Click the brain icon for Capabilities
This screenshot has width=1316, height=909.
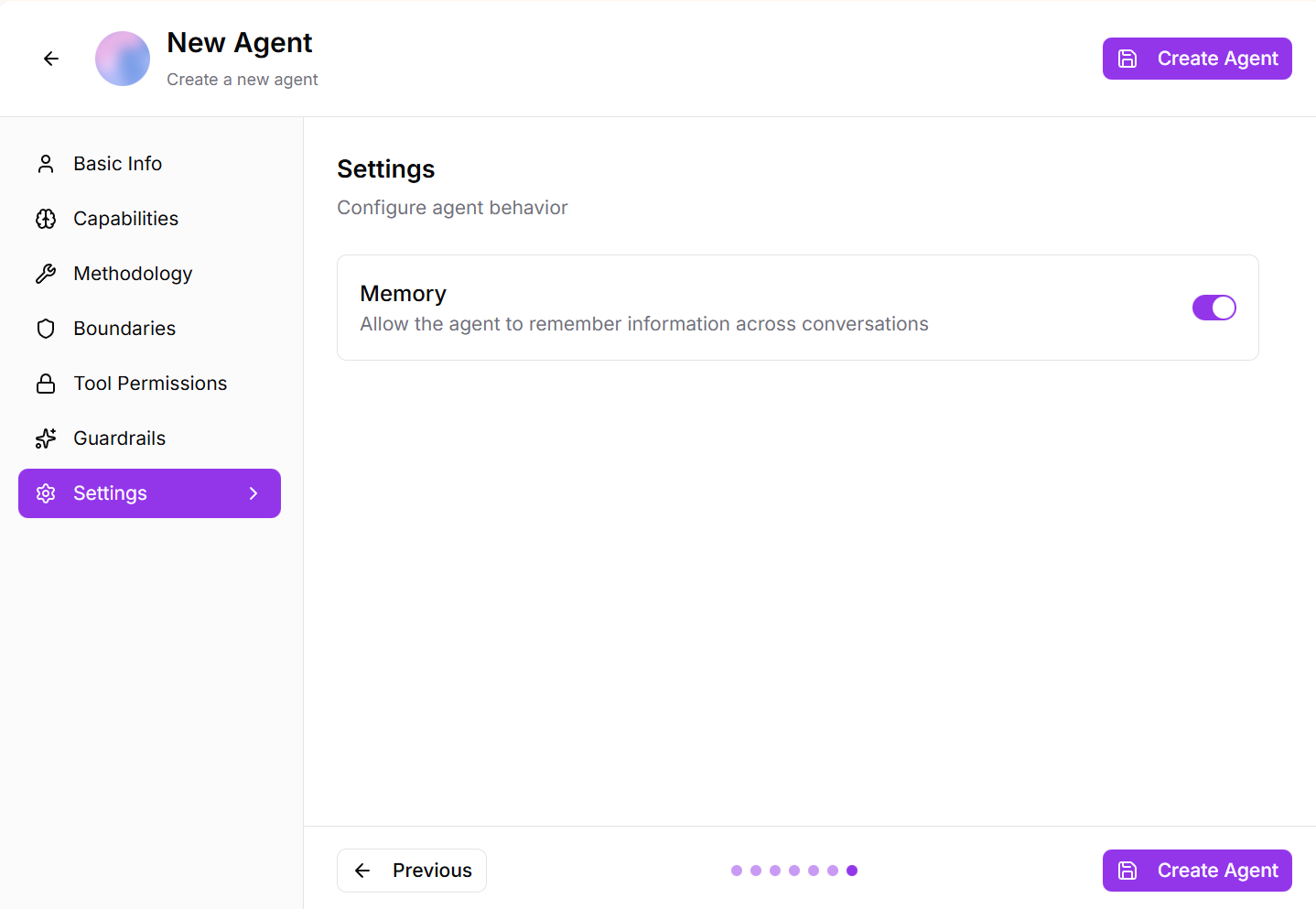[x=46, y=219]
